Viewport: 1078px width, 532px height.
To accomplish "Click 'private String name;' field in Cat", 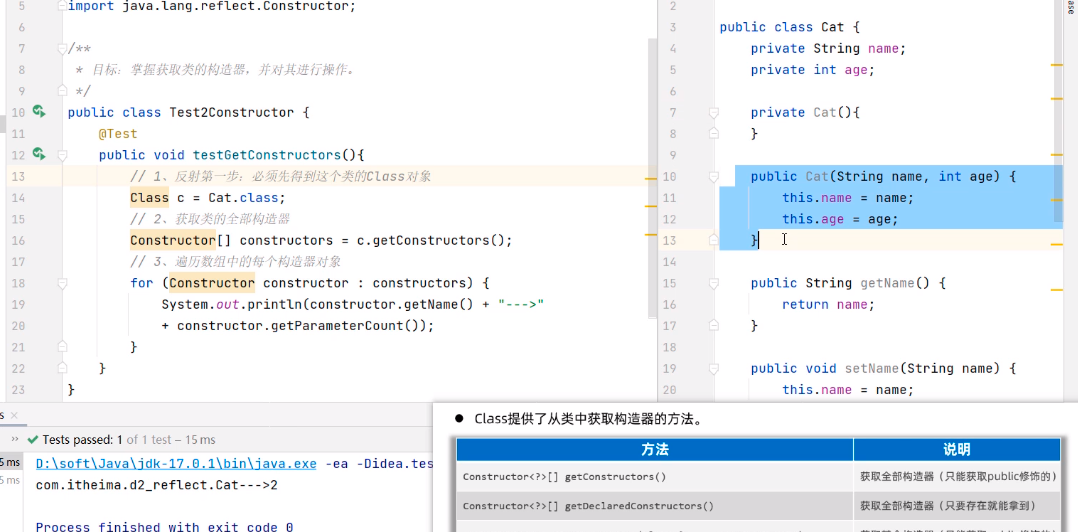I will (828, 48).
